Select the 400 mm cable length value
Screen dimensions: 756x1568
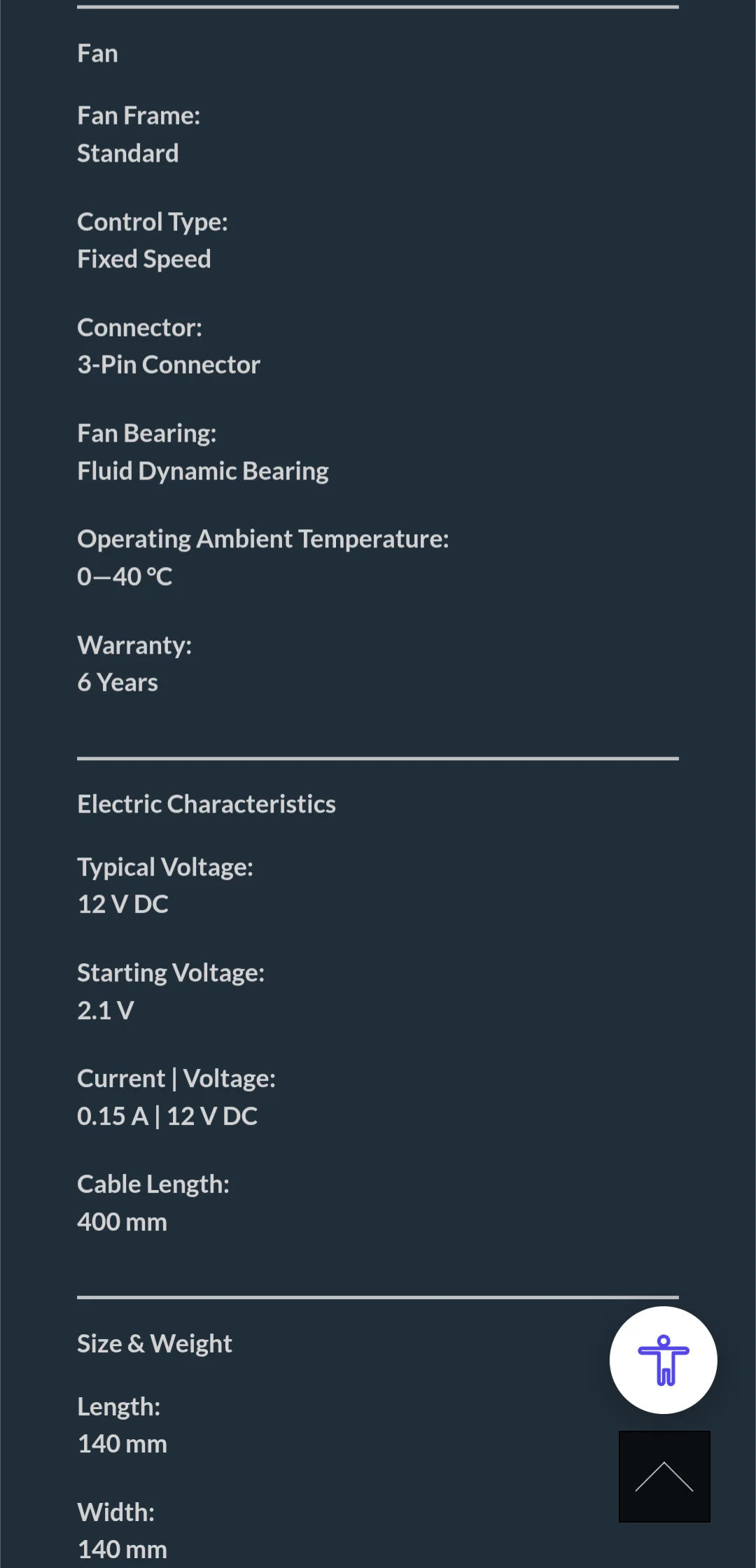pyautogui.click(x=122, y=1222)
